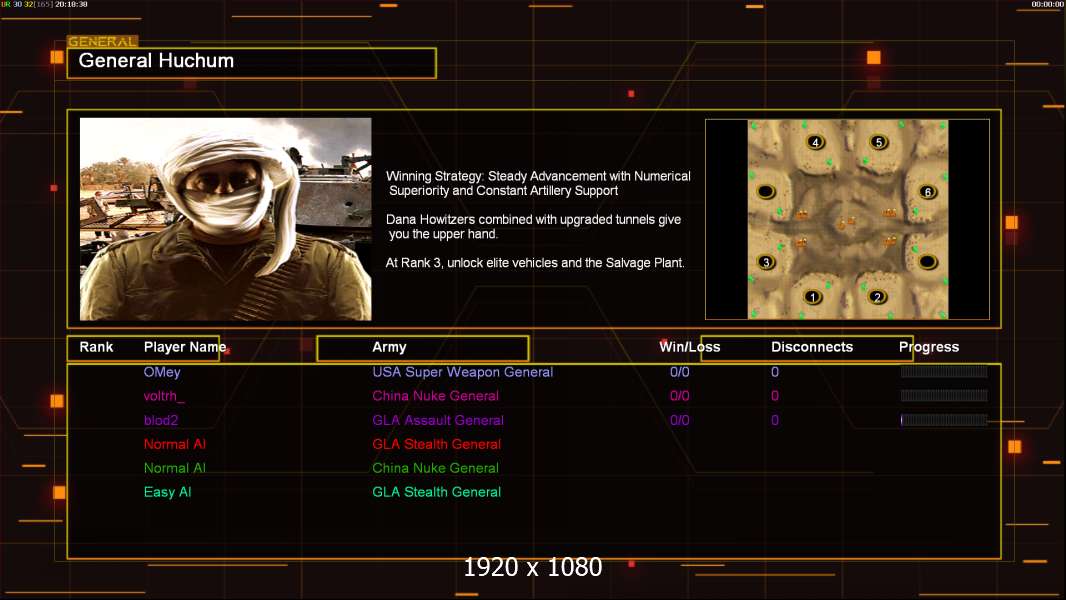The width and height of the screenshot is (1066, 600).
Task: Click the Army column header
Action: (x=389, y=347)
